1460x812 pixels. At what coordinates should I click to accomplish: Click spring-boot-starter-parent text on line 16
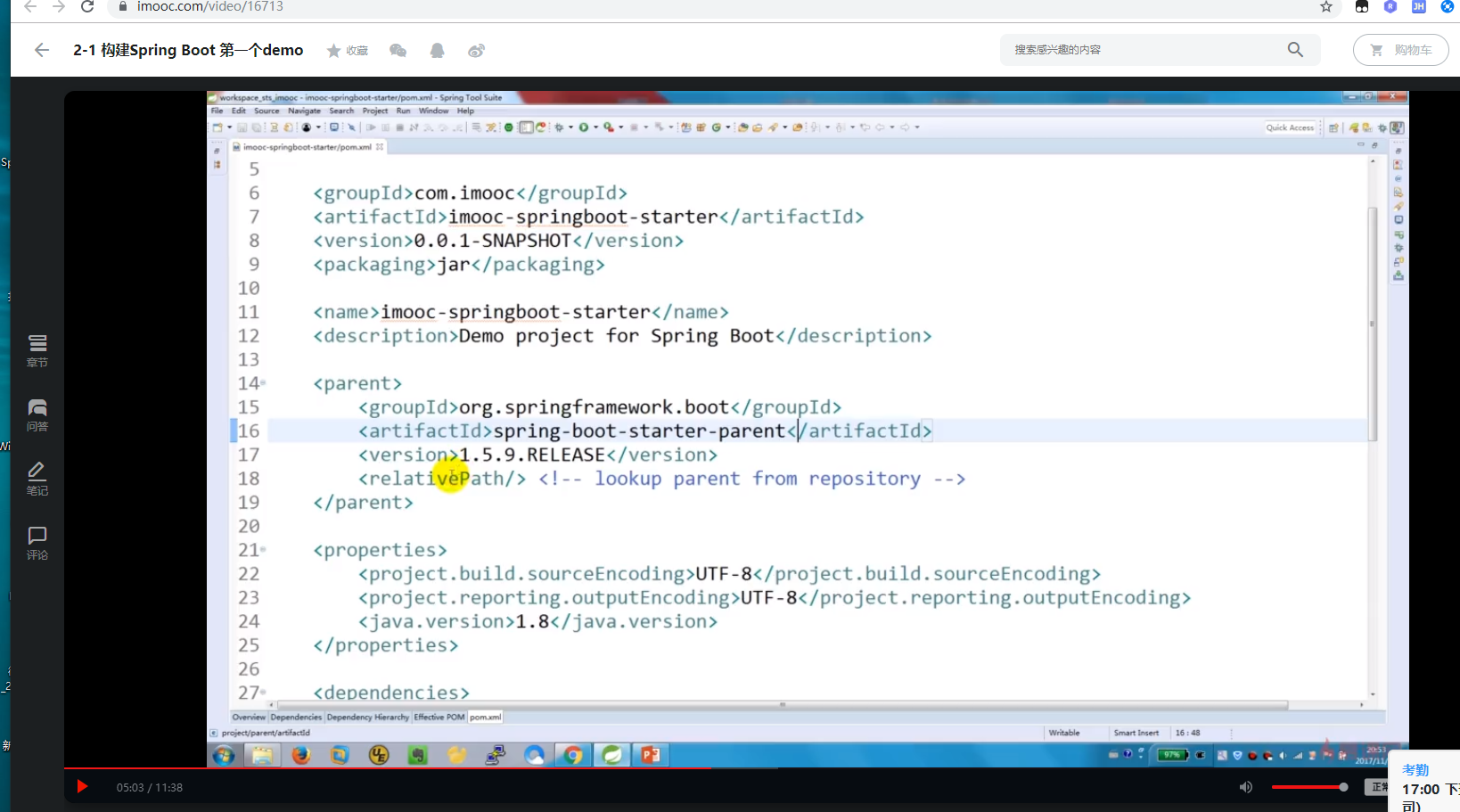pos(639,431)
